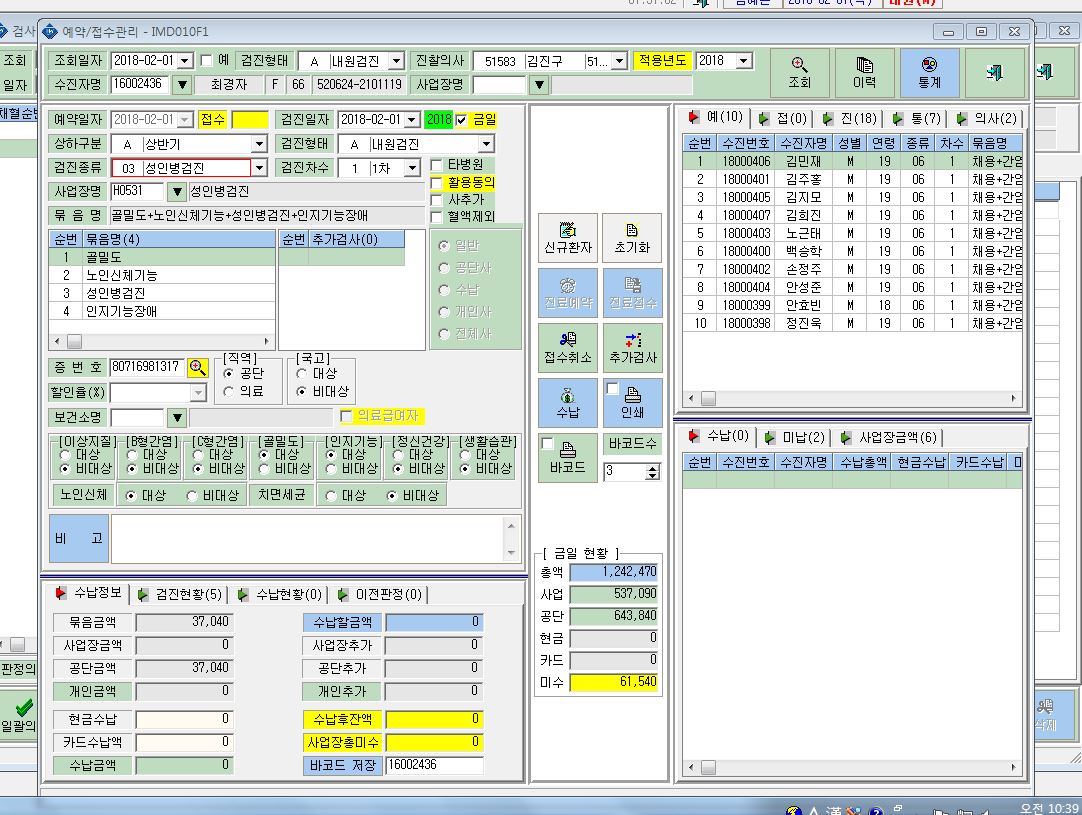Click the 바코드 저장 button

click(343, 765)
